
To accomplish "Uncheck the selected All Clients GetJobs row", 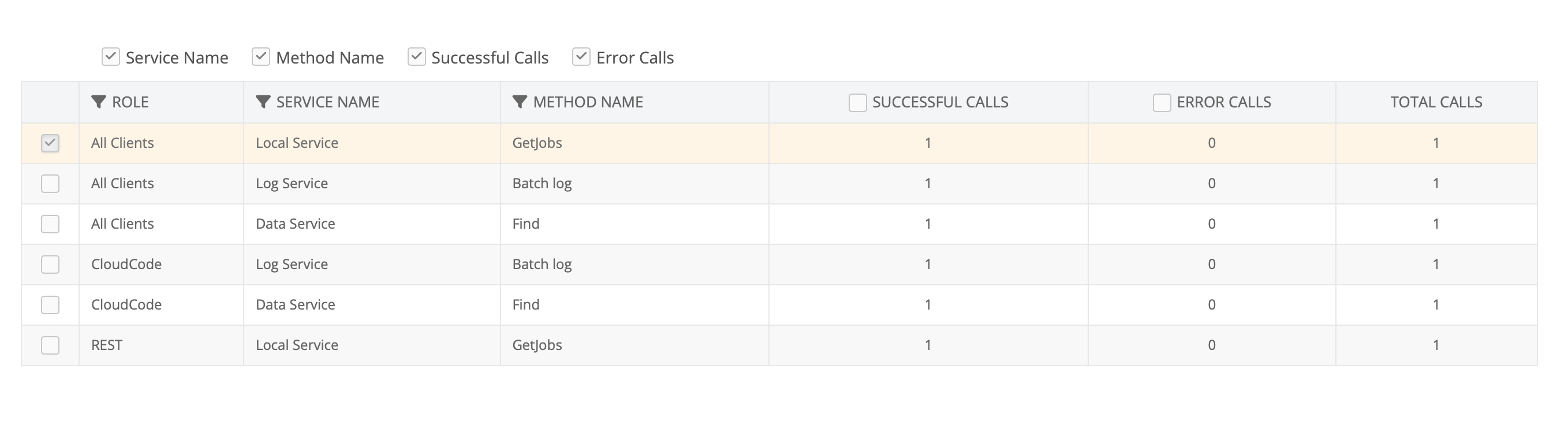I will point(50,143).
